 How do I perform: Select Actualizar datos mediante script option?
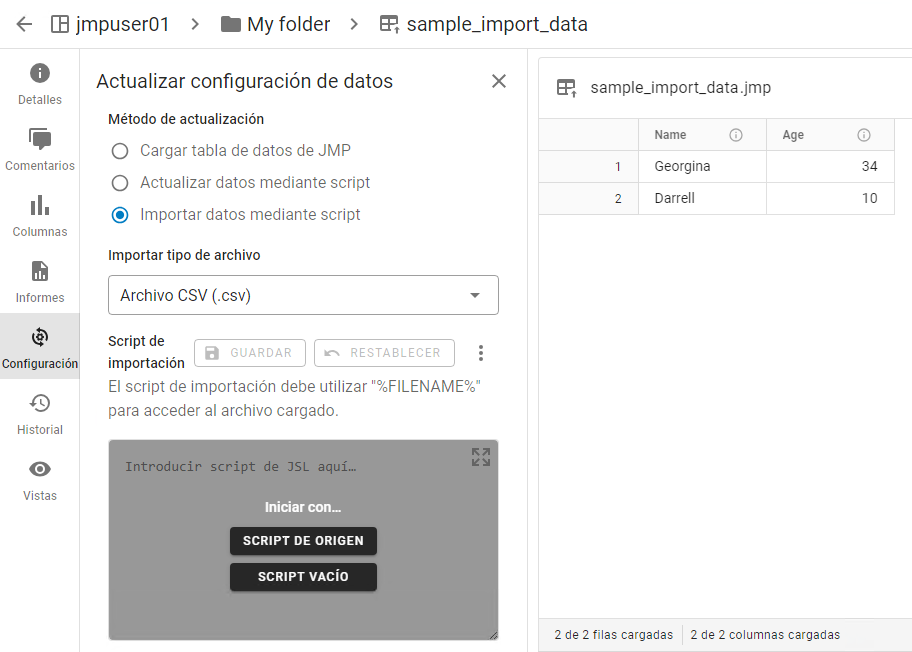pos(120,183)
